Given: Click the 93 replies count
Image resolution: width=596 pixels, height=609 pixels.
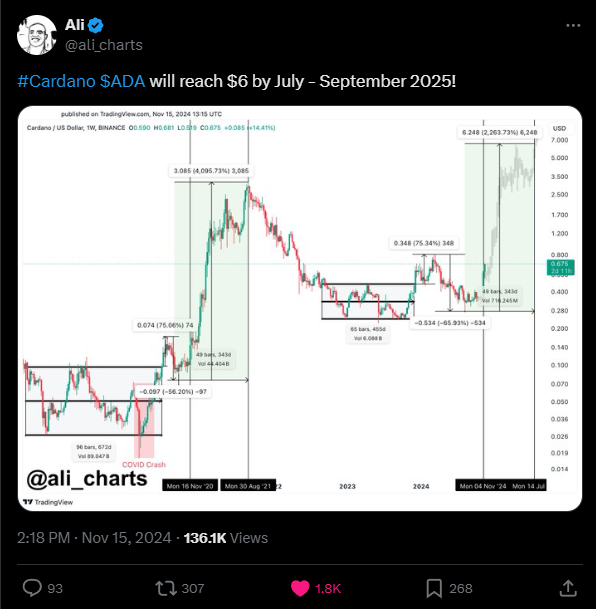Looking at the screenshot, I should pos(55,588).
